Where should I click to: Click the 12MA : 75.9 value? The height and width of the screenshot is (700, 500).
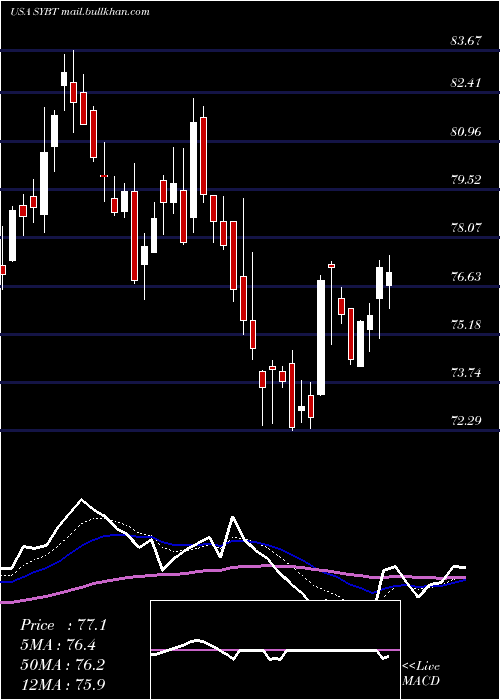pyautogui.click(x=62, y=684)
